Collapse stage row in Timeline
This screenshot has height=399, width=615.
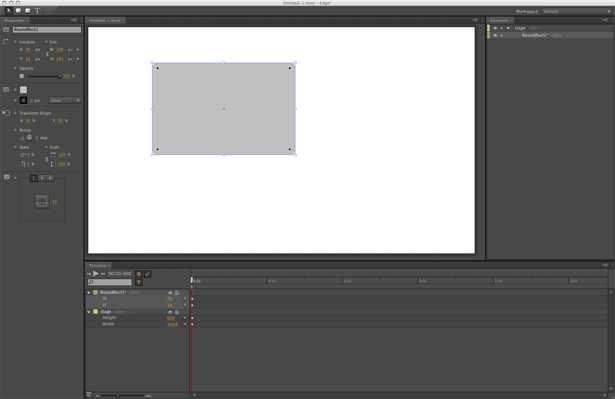pos(89,312)
